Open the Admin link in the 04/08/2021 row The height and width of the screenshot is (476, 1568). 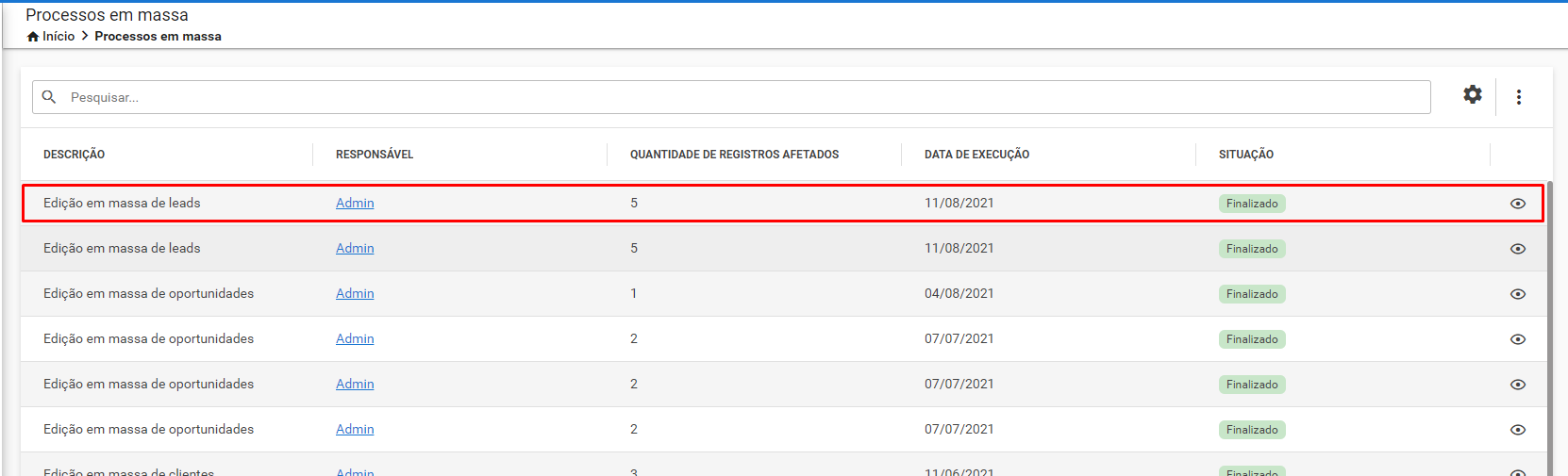point(355,294)
